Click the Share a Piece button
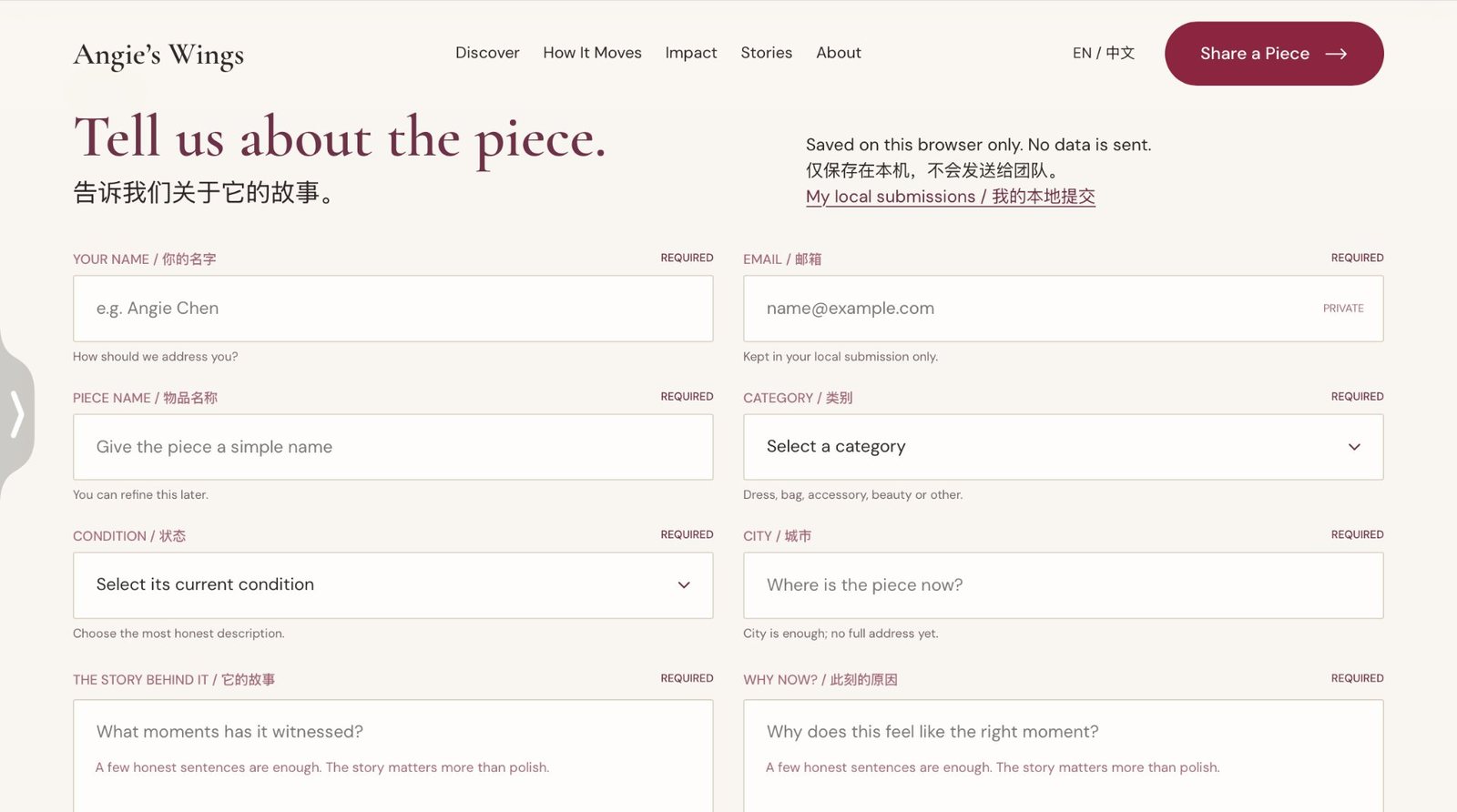This screenshot has width=1457, height=812. point(1274,54)
